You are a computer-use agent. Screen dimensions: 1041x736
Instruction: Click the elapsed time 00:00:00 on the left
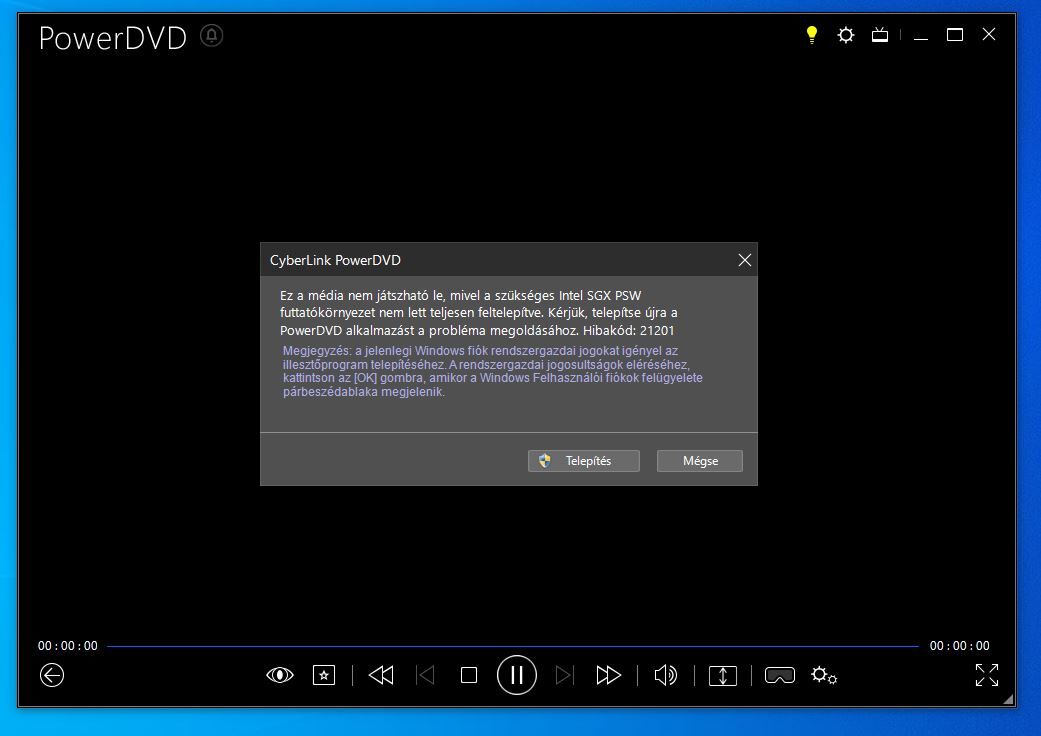pos(68,646)
